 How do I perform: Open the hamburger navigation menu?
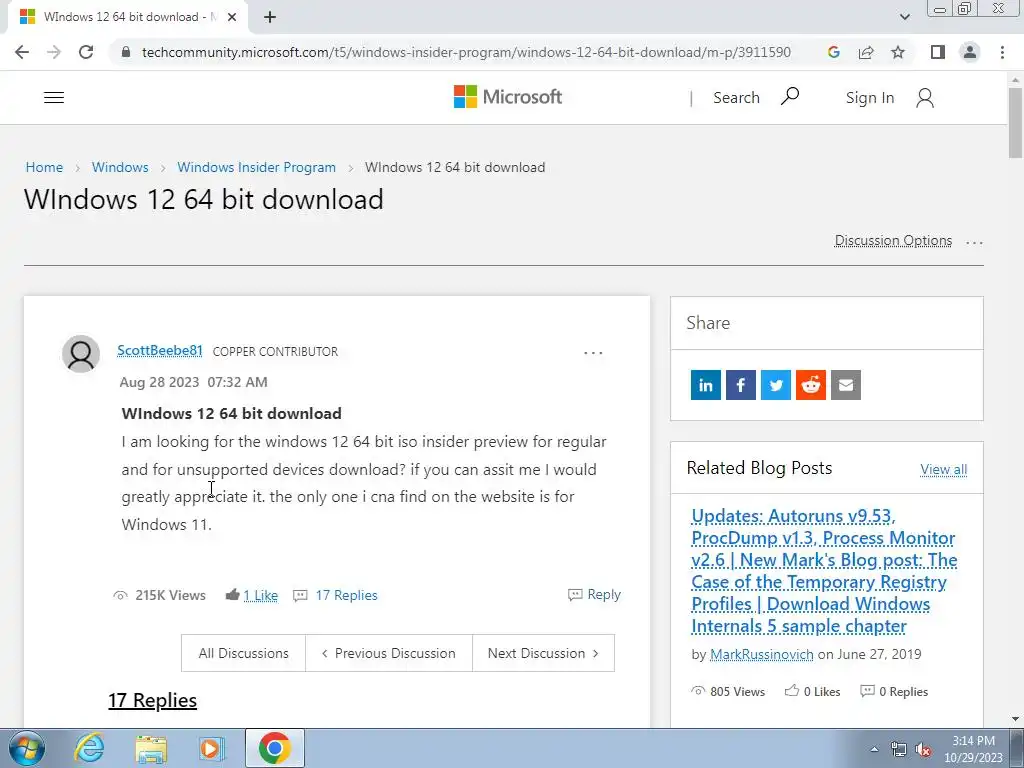coord(54,98)
